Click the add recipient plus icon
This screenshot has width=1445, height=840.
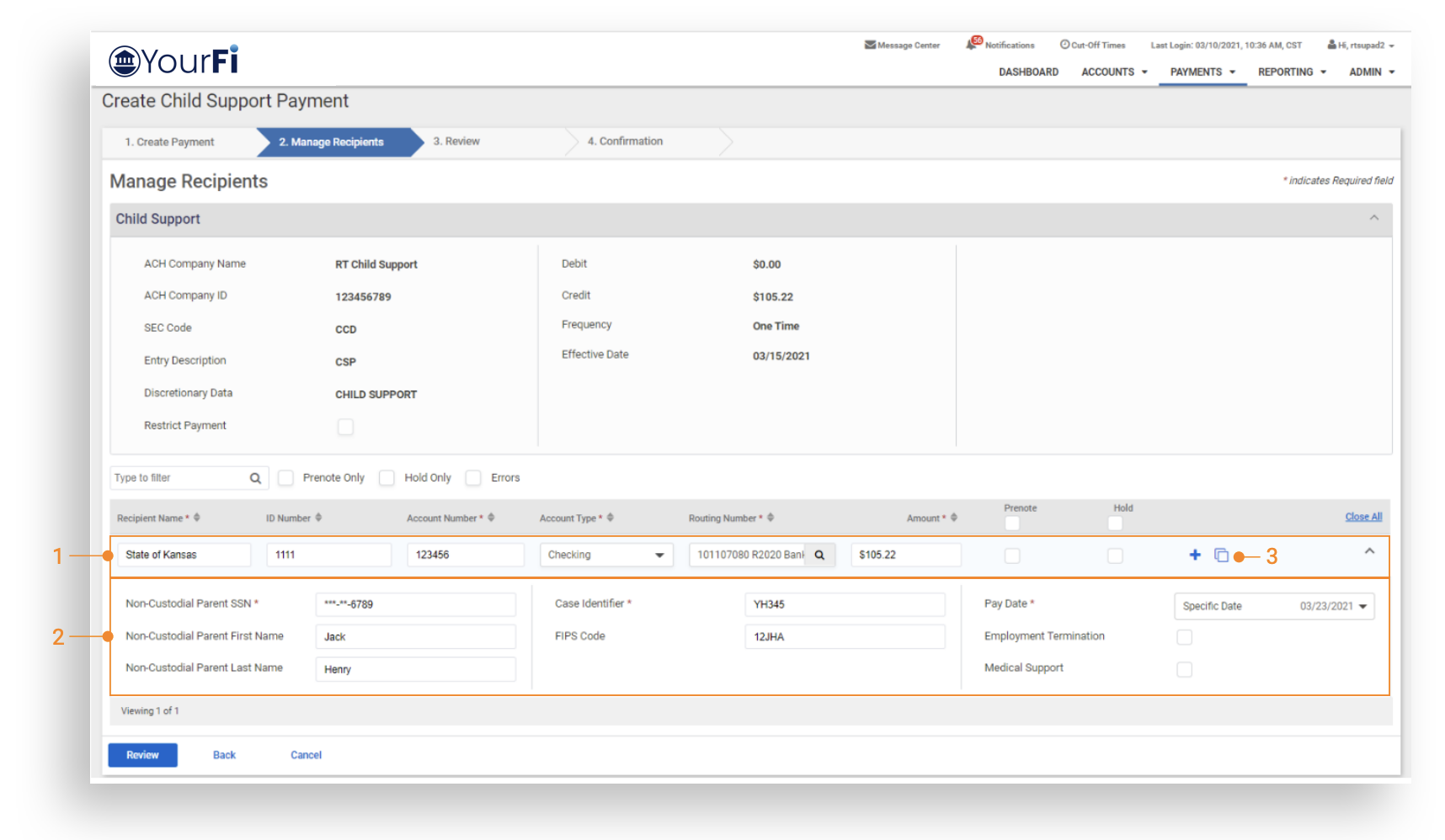pyautogui.click(x=1194, y=555)
